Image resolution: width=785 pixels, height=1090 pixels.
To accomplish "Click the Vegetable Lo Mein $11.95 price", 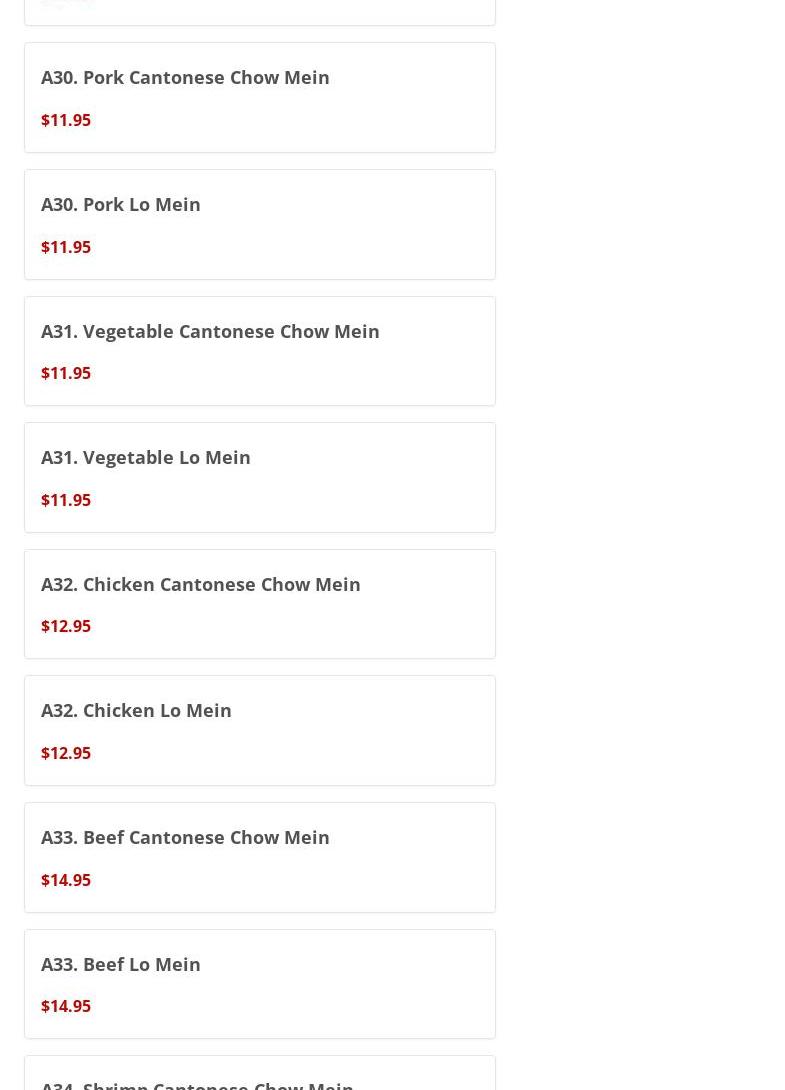I will pos(66,500).
